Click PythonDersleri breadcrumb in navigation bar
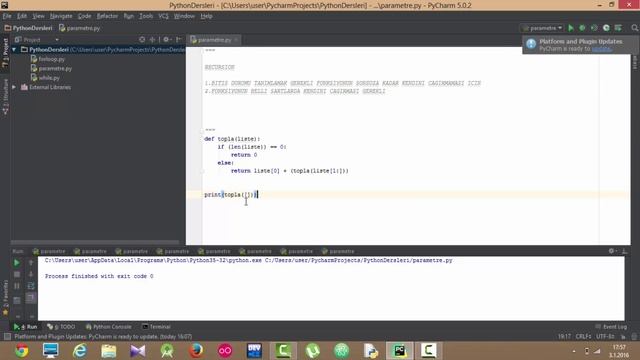This screenshot has width=640, height=360. pyautogui.click(x=29, y=28)
